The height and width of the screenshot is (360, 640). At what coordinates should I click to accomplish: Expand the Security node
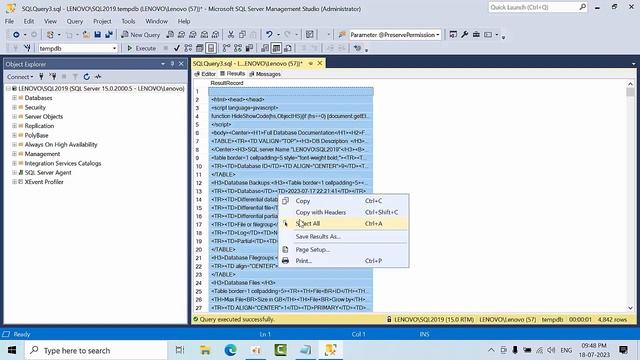click(14, 107)
